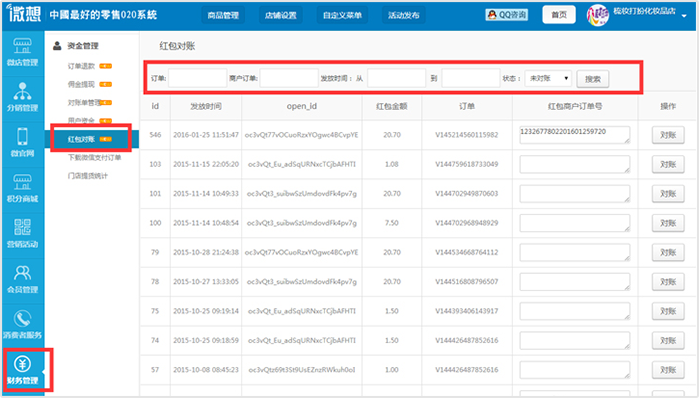The height and width of the screenshot is (398, 699).
Task: Click the 到 end date field
Action: click(470, 78)
